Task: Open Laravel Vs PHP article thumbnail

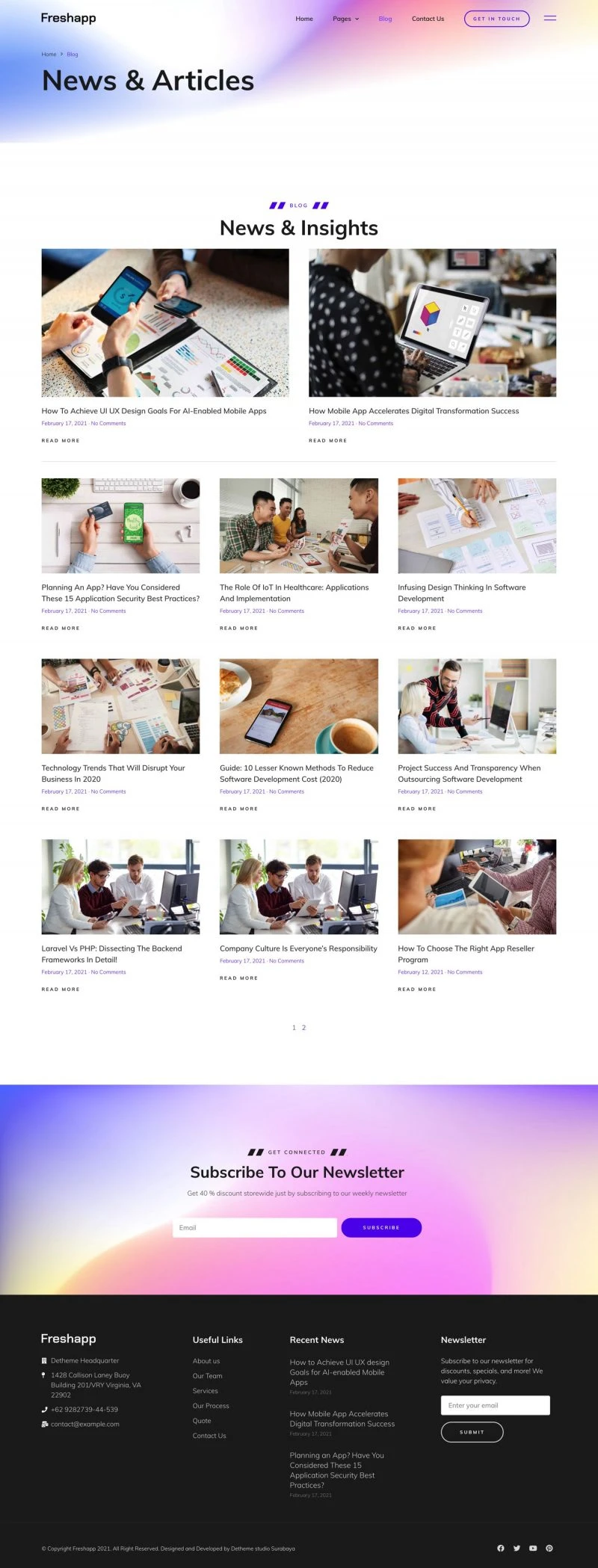Action: (x=120, y=886)
